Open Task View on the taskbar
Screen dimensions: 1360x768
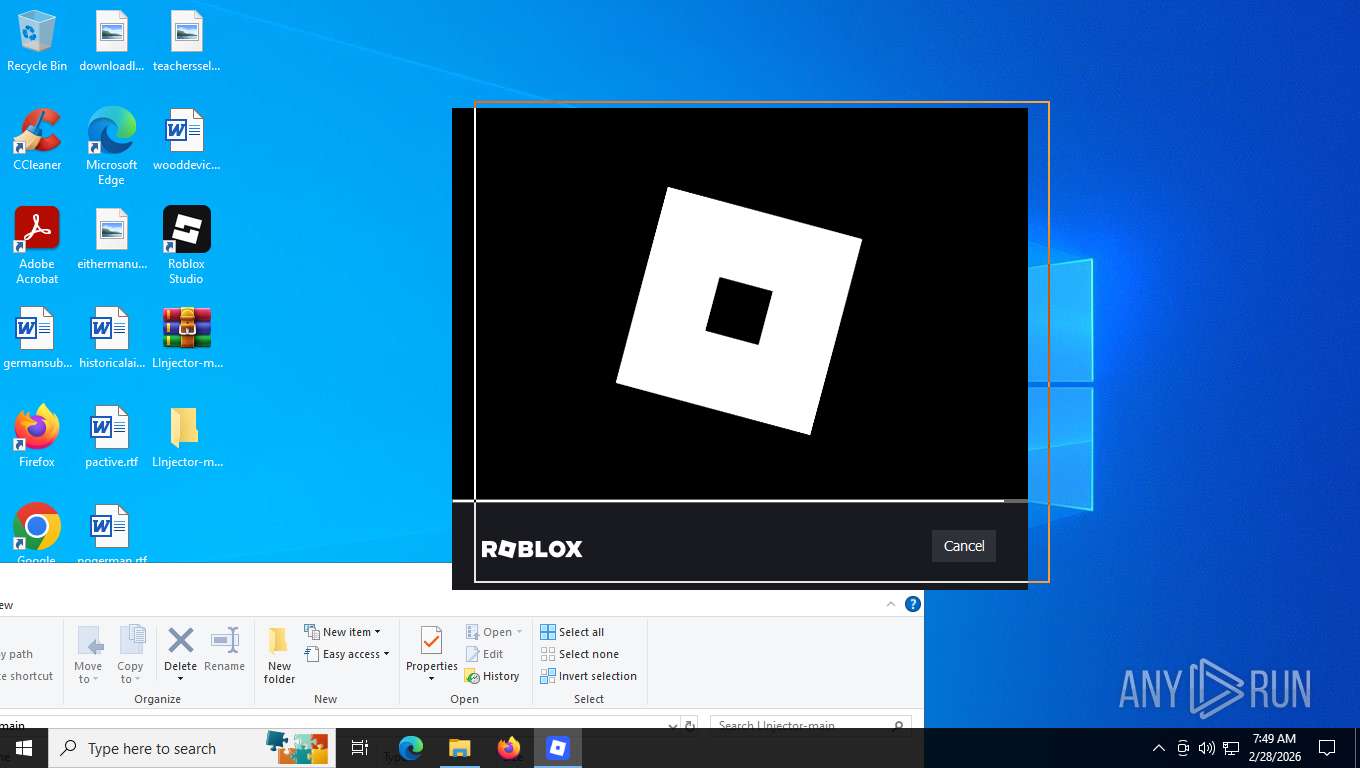360,748
